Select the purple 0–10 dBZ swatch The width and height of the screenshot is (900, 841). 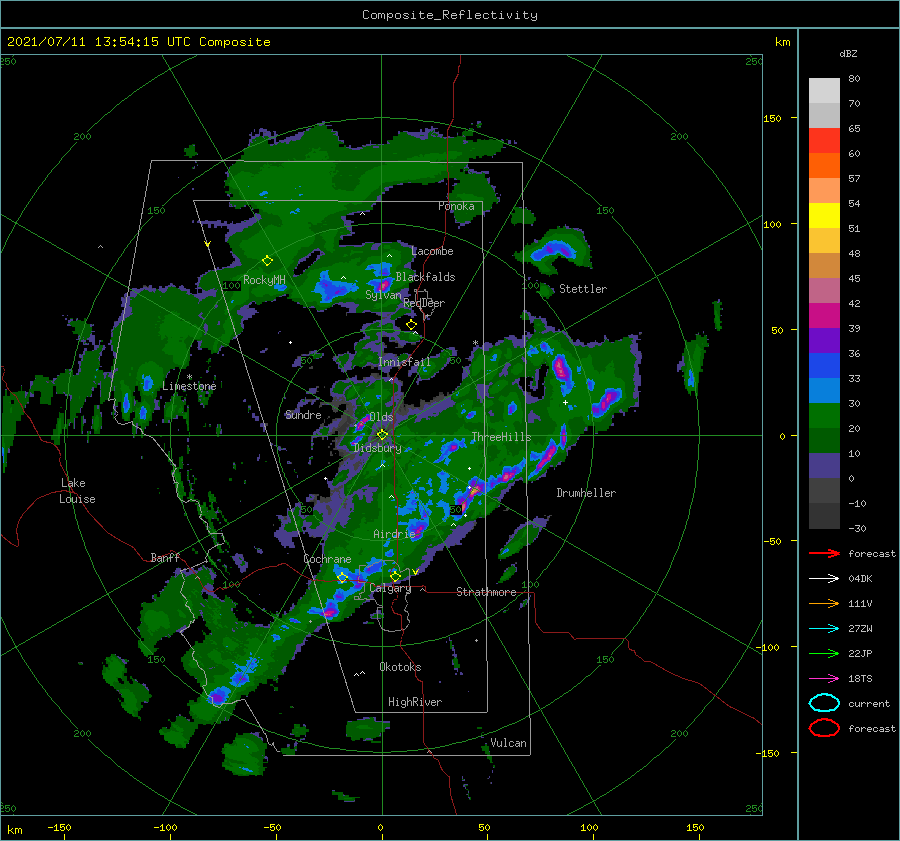click(x=824, y=466)
